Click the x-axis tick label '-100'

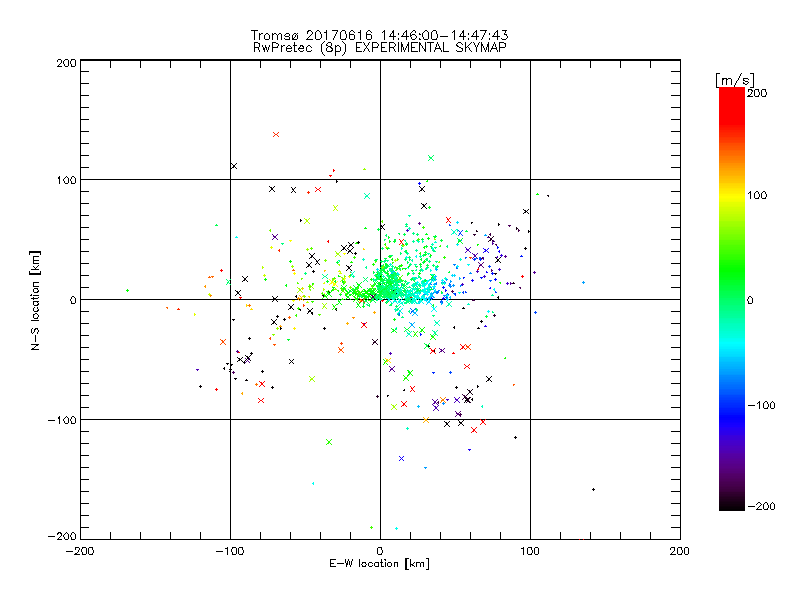pos(230,551)
